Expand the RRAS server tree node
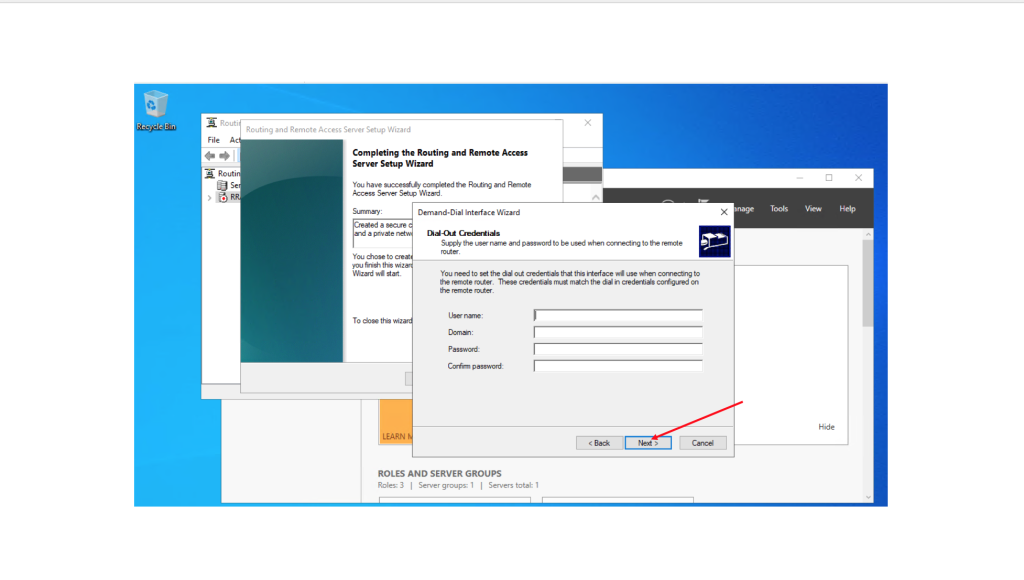1024x580 pixels. coord(209,197)
